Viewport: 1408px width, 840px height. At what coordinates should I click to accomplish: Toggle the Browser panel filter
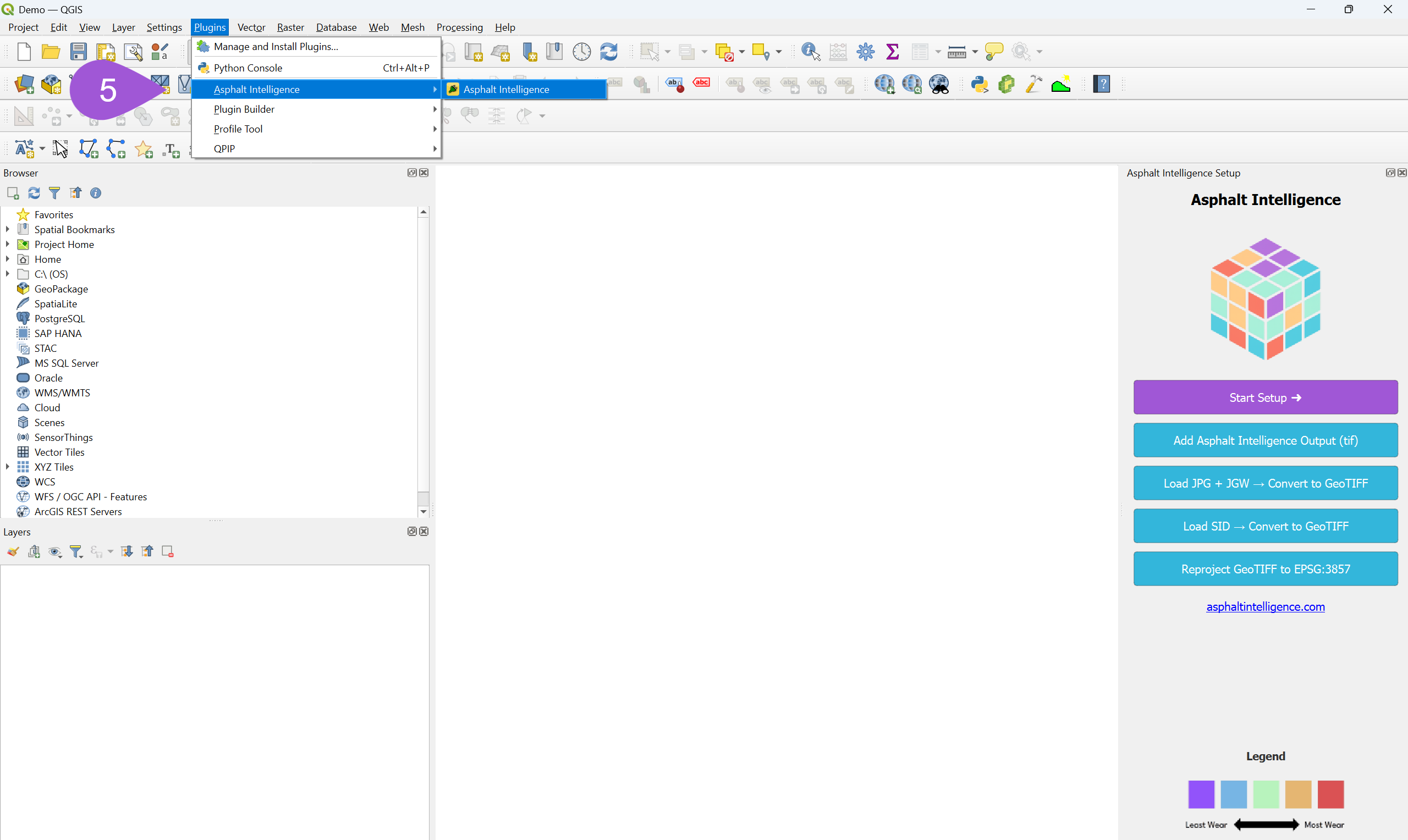pos(54,193)
